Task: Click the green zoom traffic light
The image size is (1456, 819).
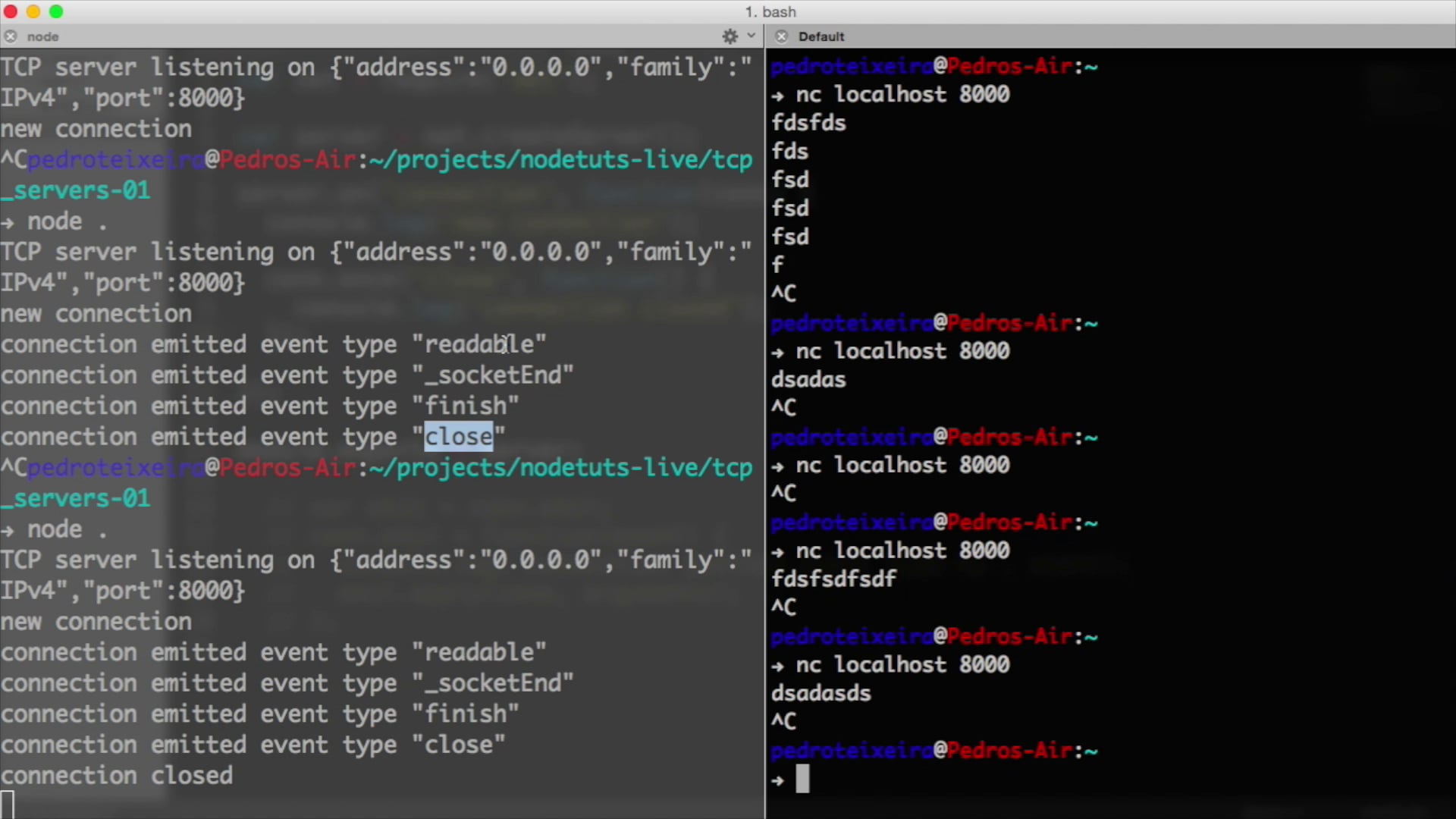Action: [56, 11]
